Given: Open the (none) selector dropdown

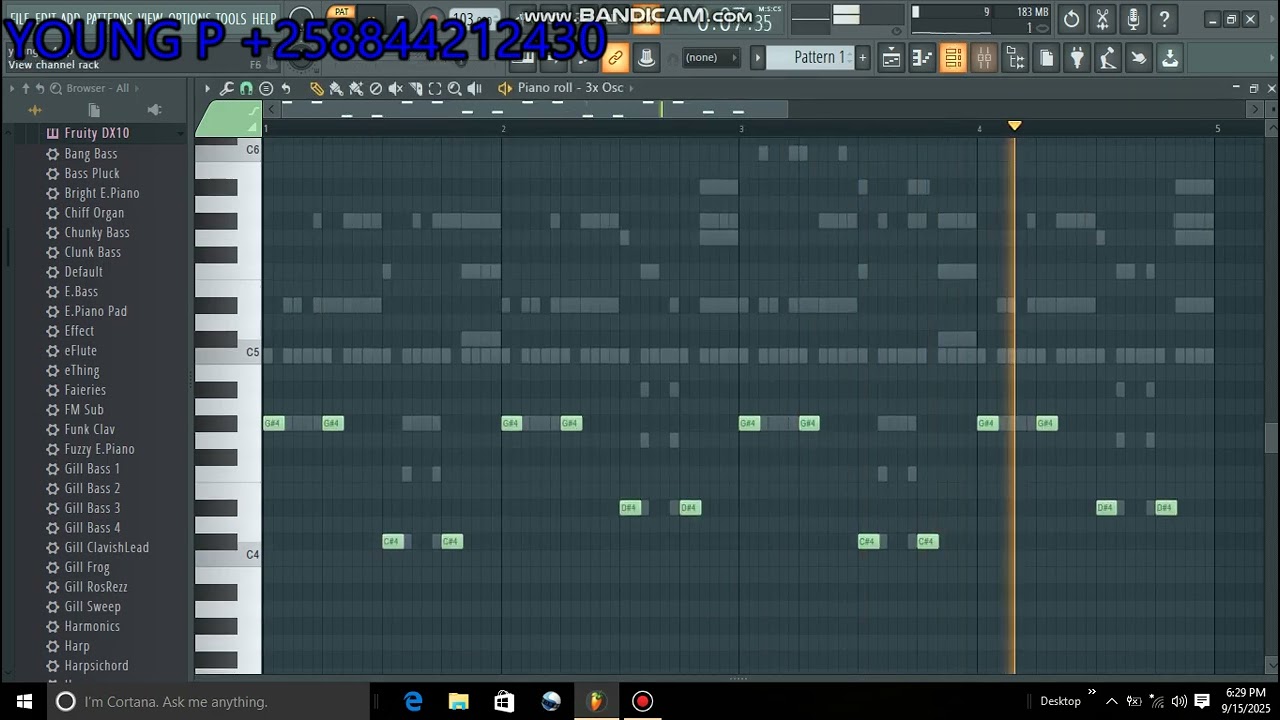Looking at the screenshot, I should [x=711, y=58].
